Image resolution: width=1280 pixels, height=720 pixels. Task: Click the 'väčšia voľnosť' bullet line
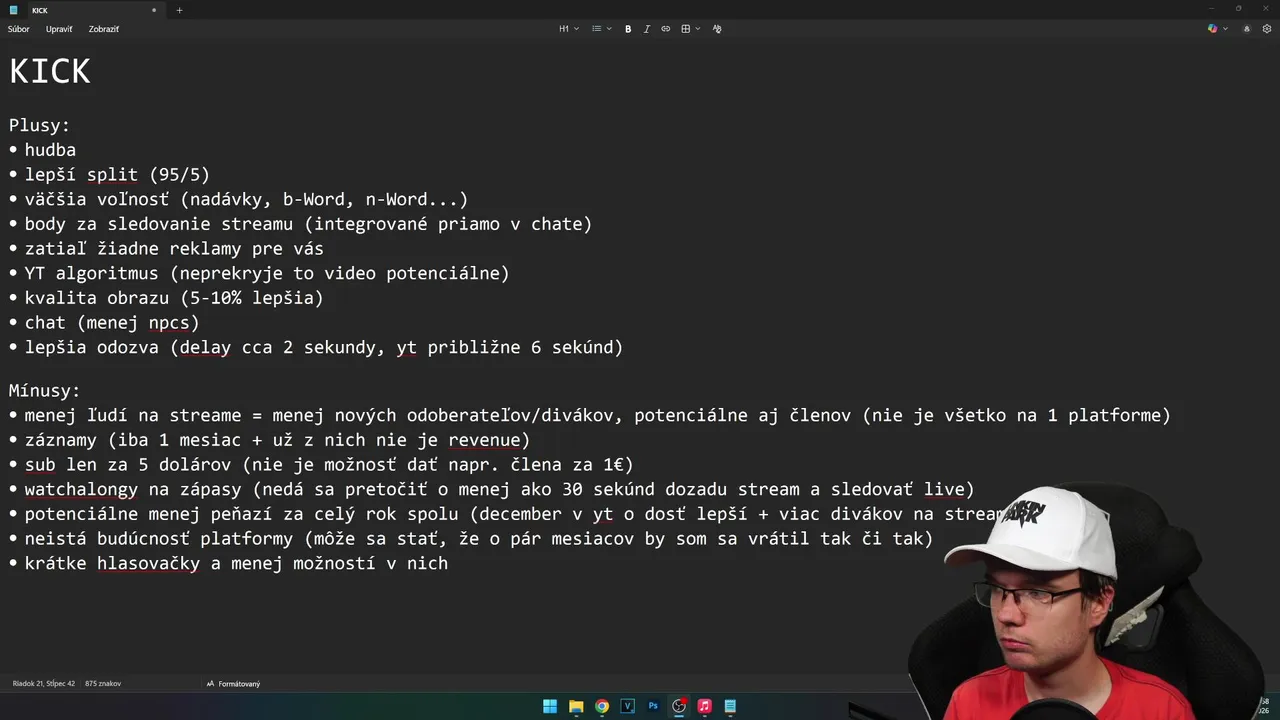point(246,199)
